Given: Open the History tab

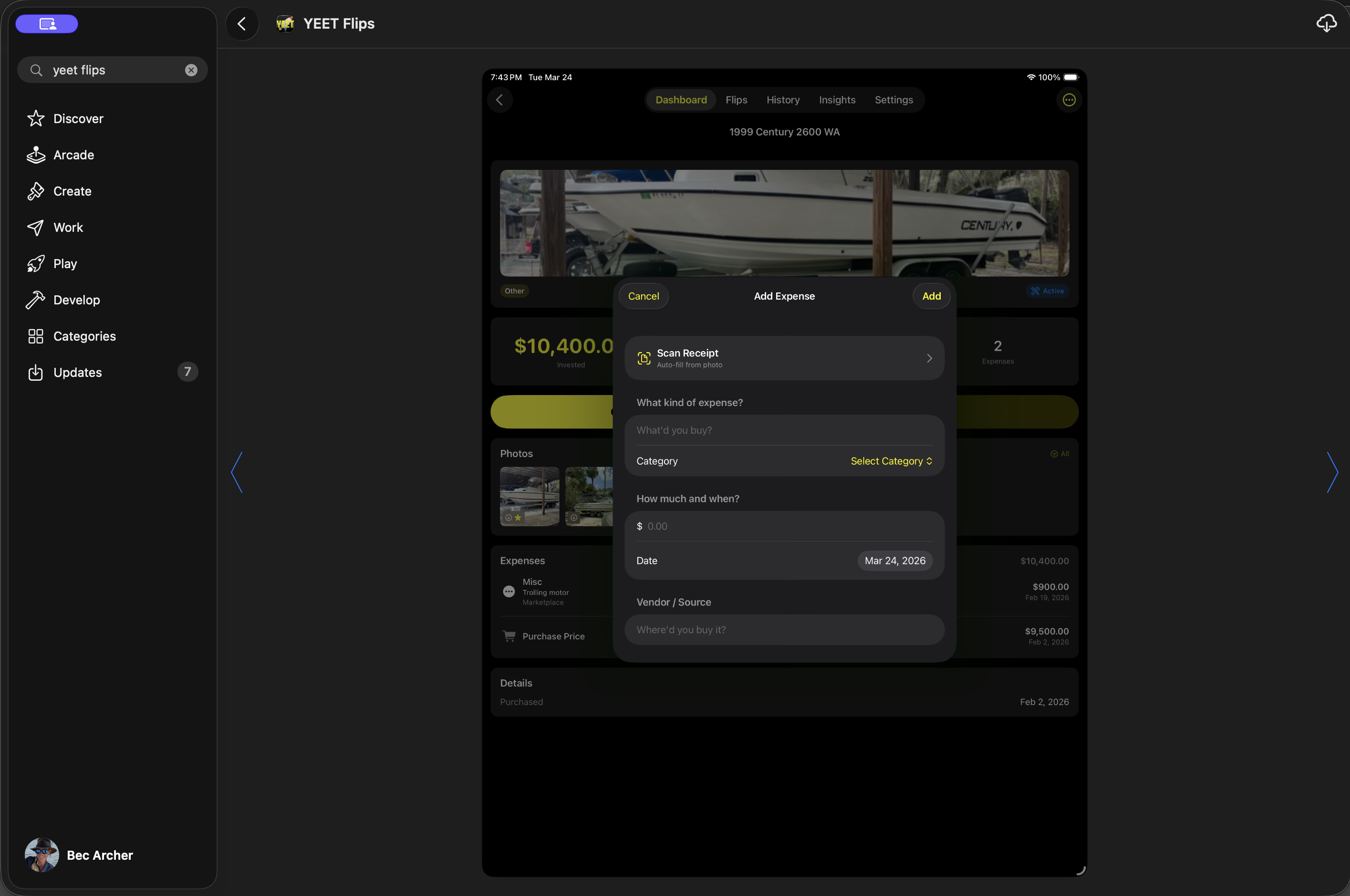Looking at the screenshot, I should tap(783, 100).
